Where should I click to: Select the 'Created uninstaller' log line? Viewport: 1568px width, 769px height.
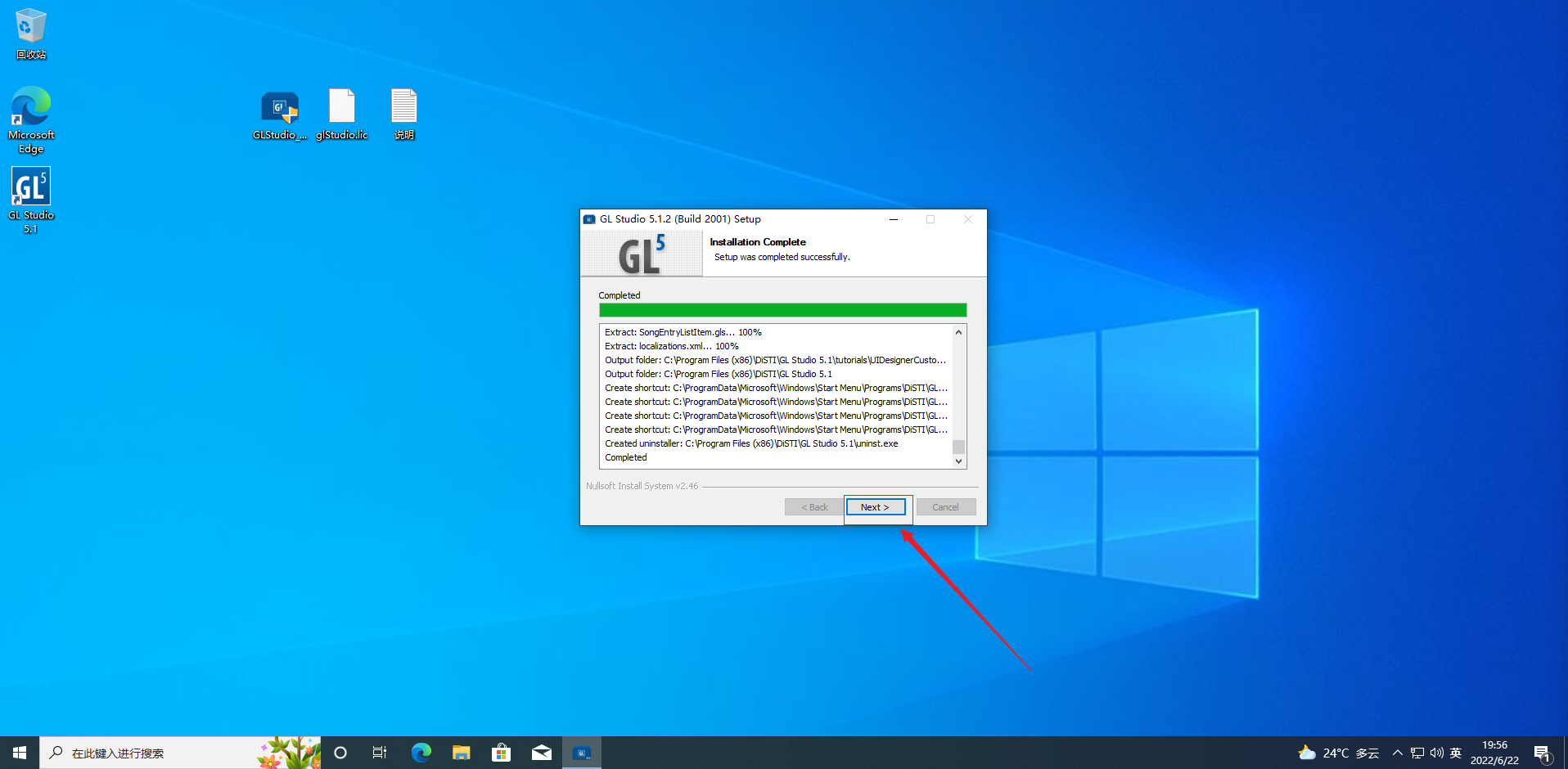[751, 443]
